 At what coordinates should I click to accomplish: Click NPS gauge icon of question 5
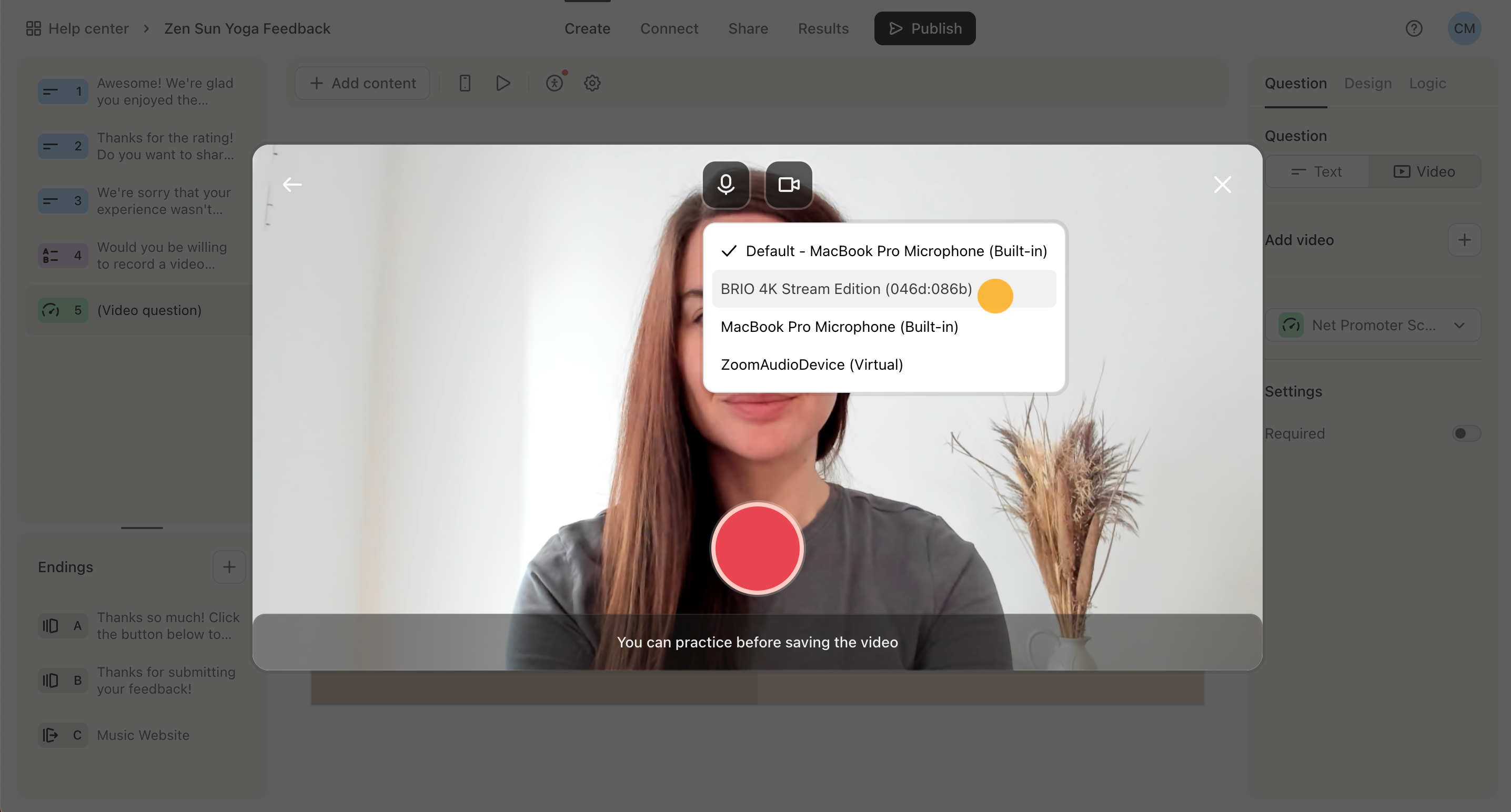click(x=51, y=310)
